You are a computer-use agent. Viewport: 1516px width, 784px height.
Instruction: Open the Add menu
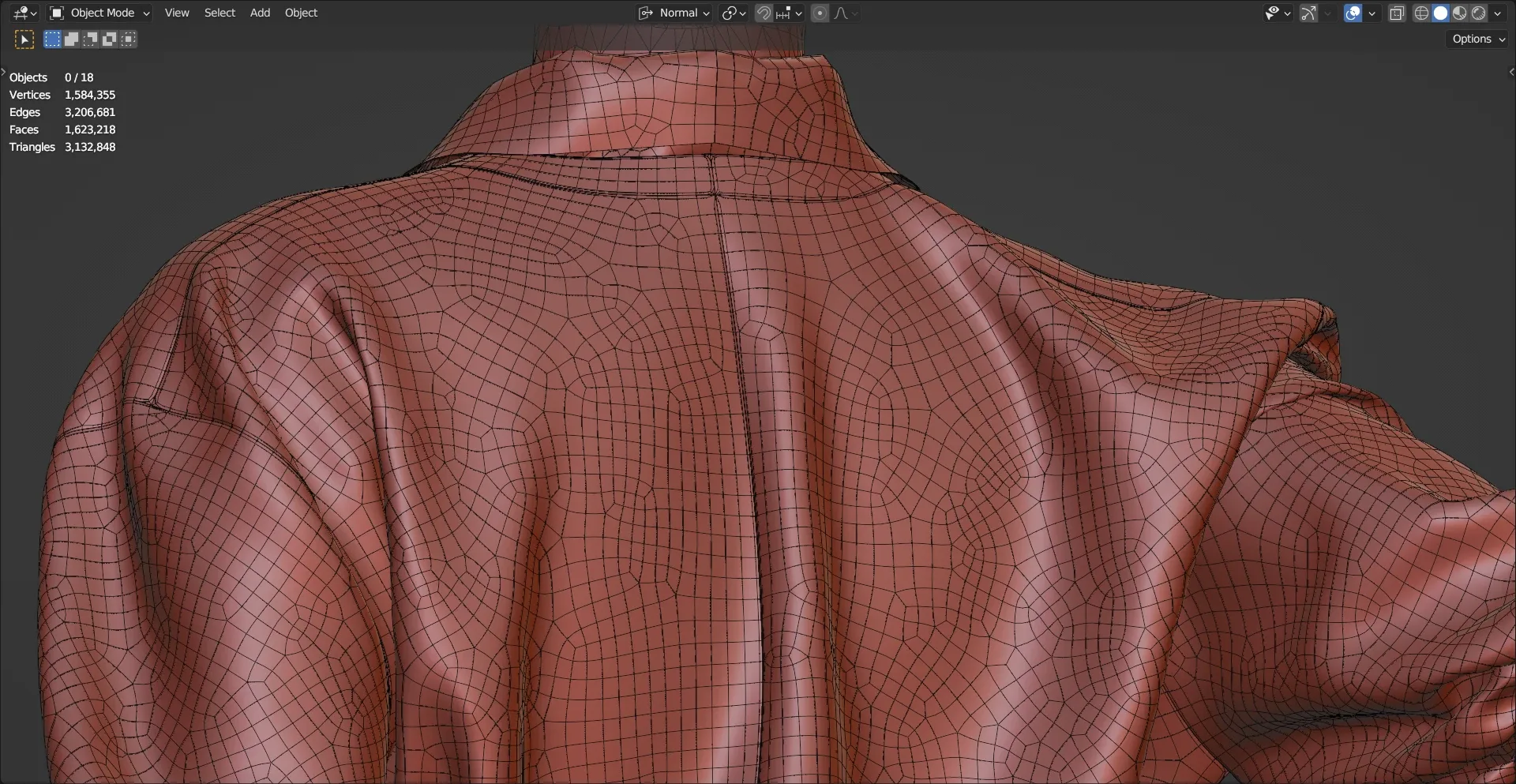(260, 13)
